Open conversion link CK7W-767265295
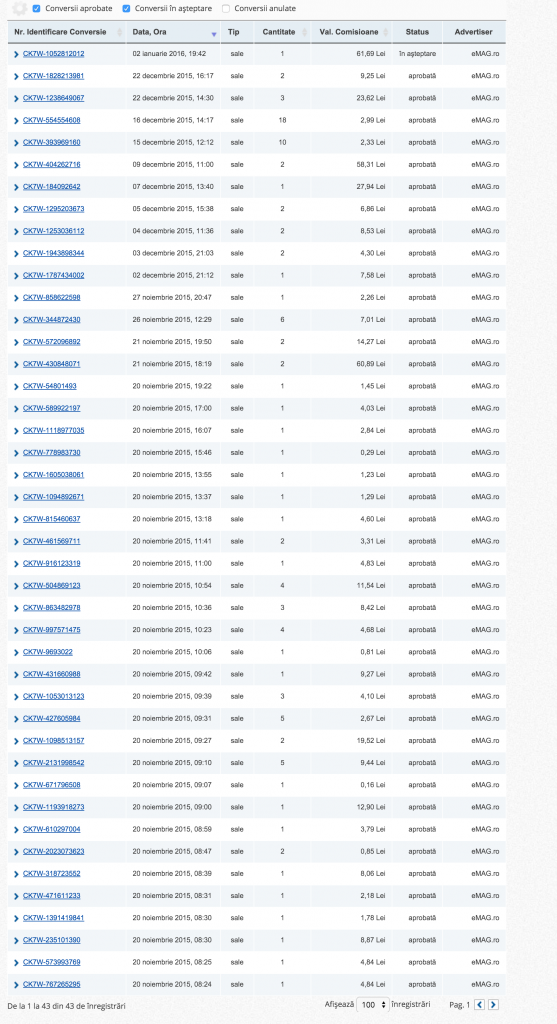This screenshot has width=557, height=1024. click(x=52, y=984)
